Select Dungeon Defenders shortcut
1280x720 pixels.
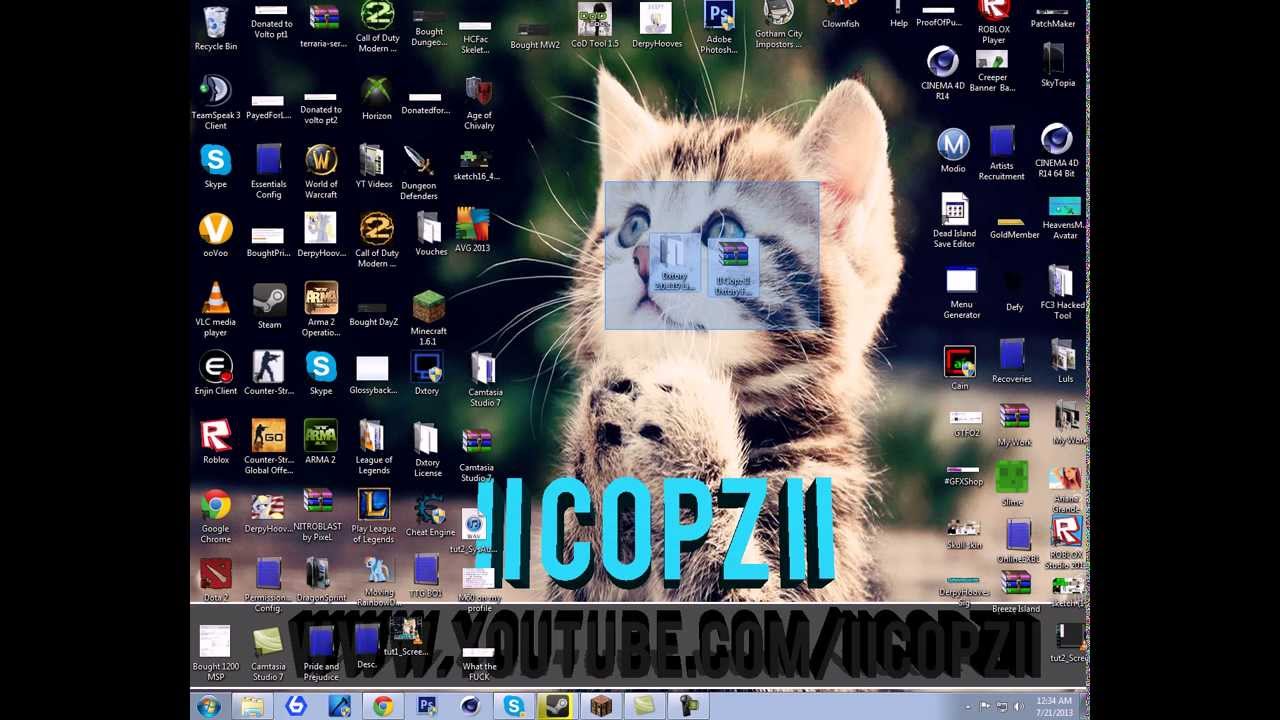click(x=418, y=172)
